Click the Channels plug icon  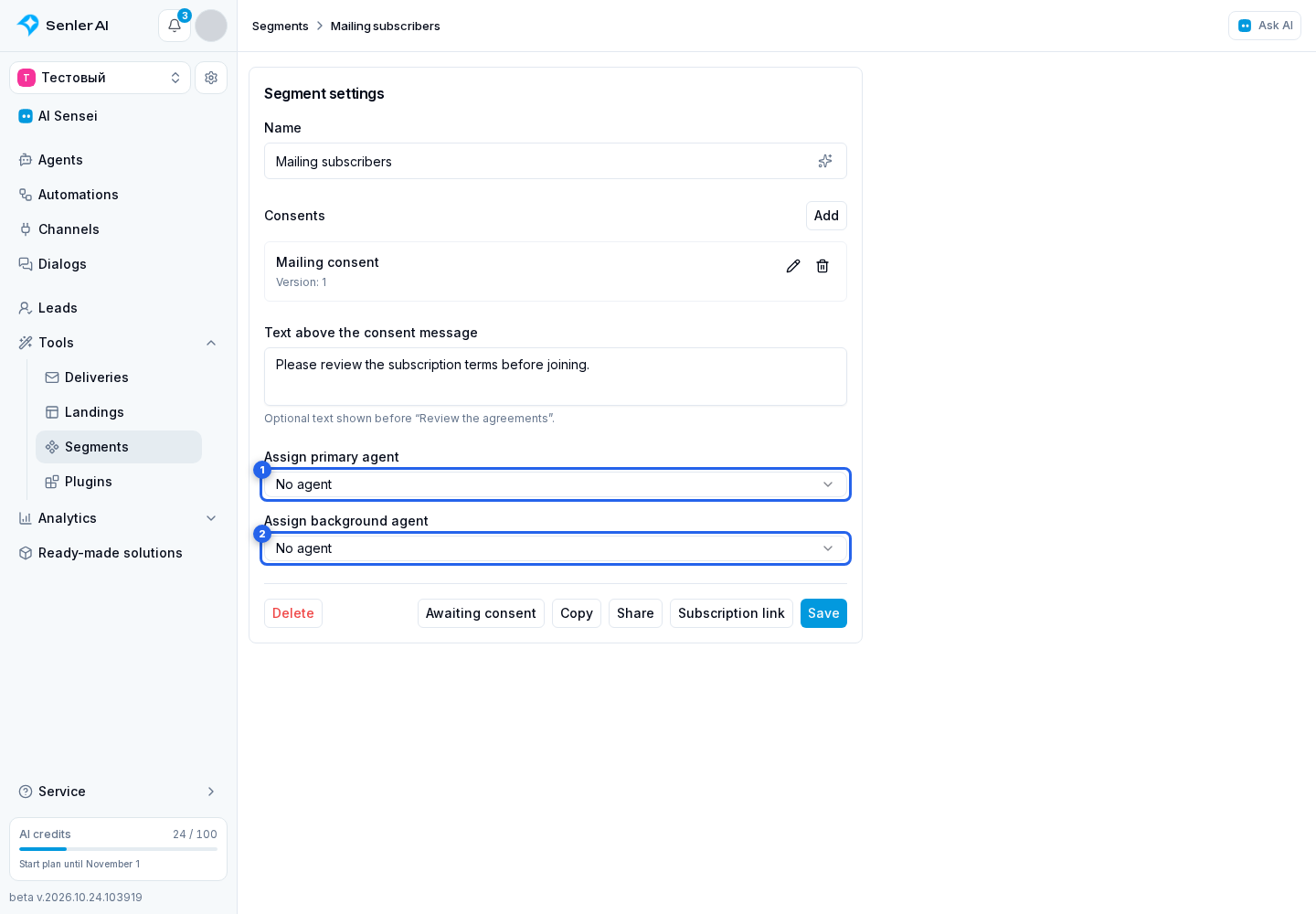pos(26,229)
